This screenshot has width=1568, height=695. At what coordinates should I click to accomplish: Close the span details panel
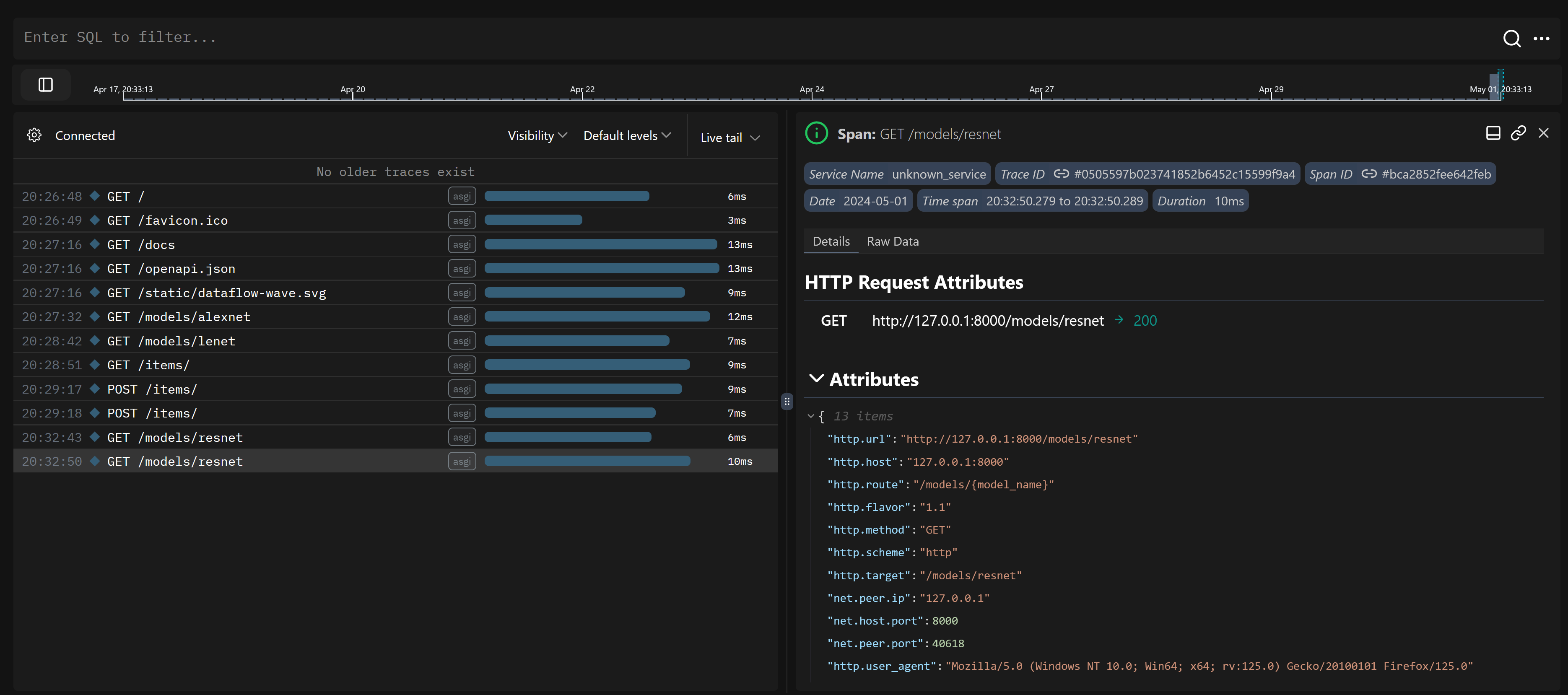click(1544, 133)
